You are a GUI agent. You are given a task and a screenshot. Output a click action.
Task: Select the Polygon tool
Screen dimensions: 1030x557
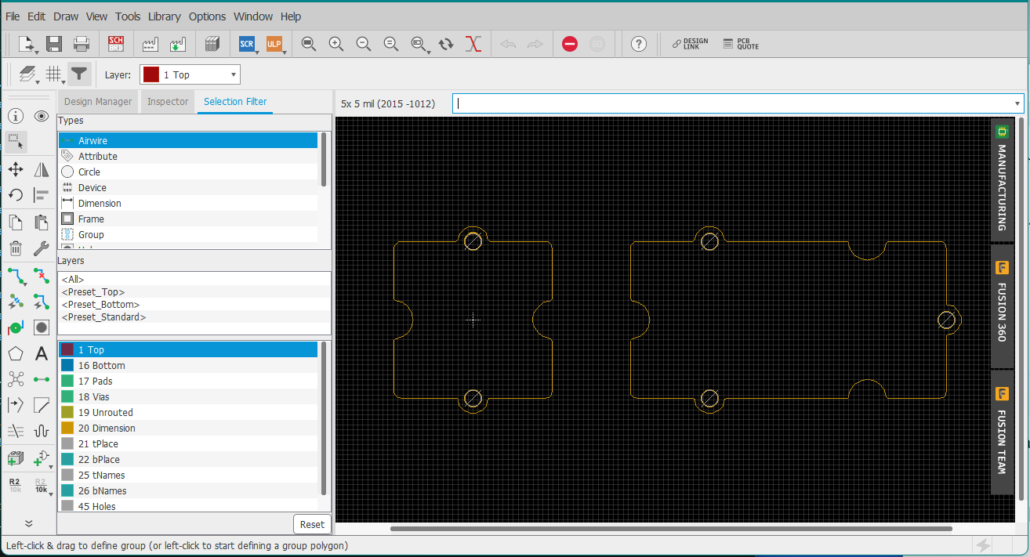[15, 353]
